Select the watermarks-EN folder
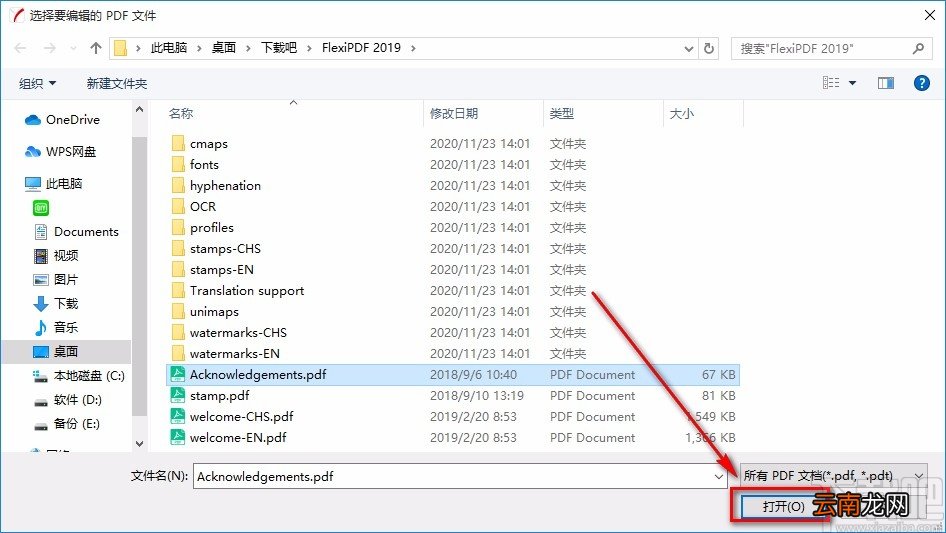The image size is (946, 533). [x=226, y=354]
